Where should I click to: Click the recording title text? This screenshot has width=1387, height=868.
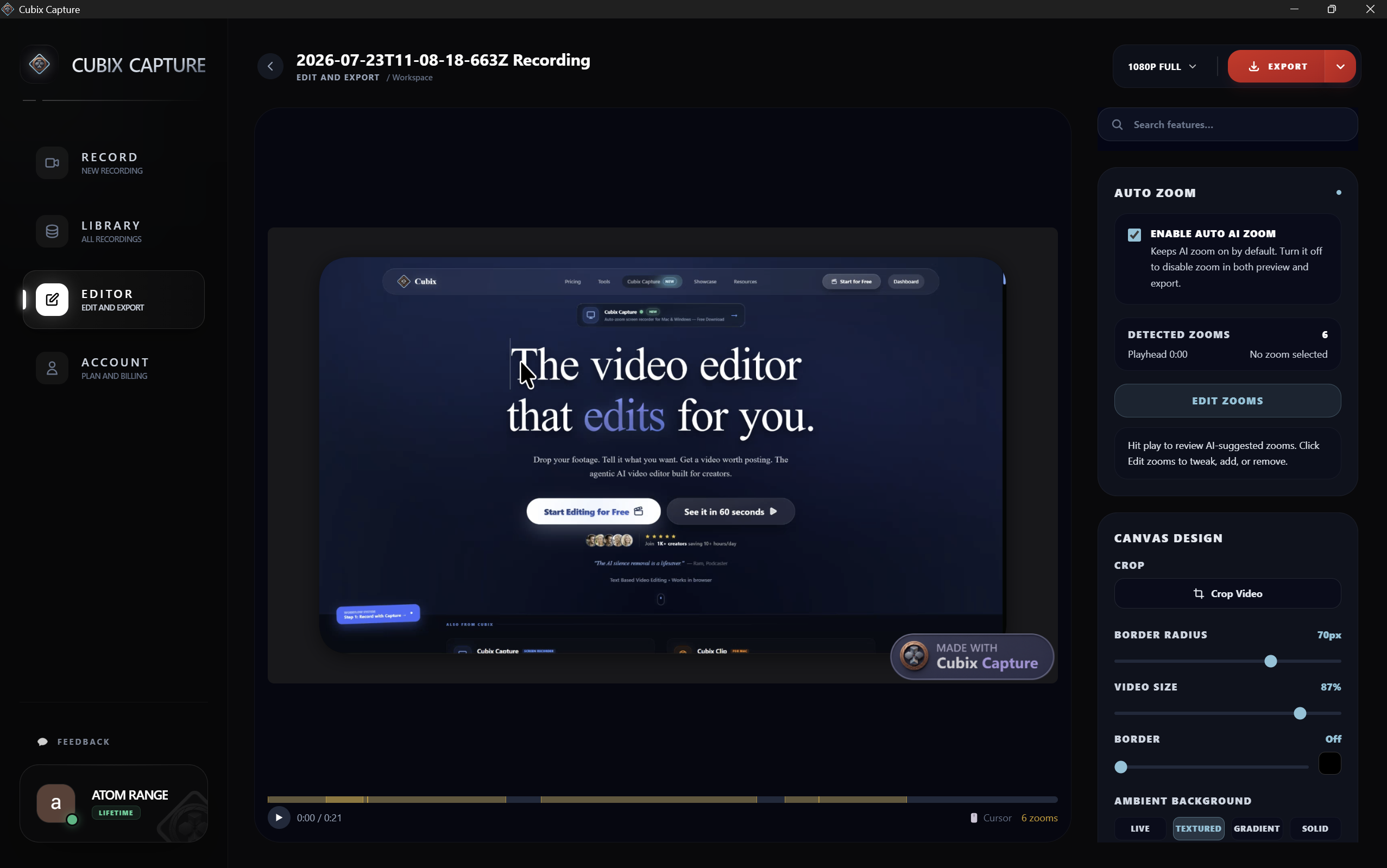point(443,60)
